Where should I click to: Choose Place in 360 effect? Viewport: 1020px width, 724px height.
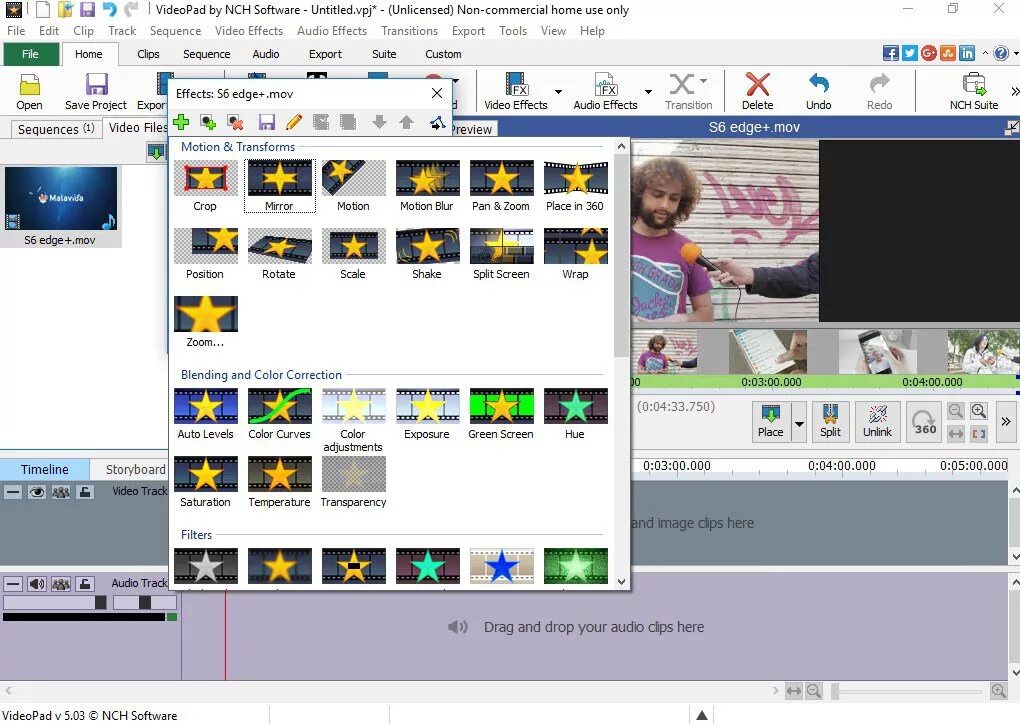click(x=575, y=186)
